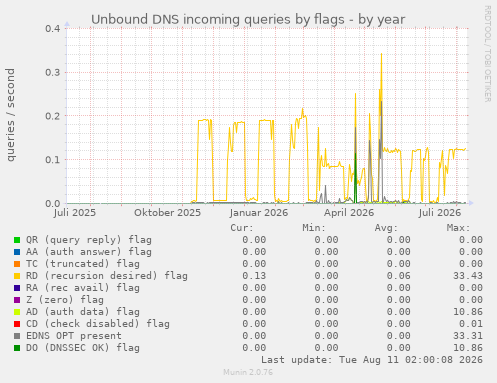Viewport: 497px width, 383px height.
Task: Click the EDNS OPT present gray swatch
Action: (x=17, y=336)
